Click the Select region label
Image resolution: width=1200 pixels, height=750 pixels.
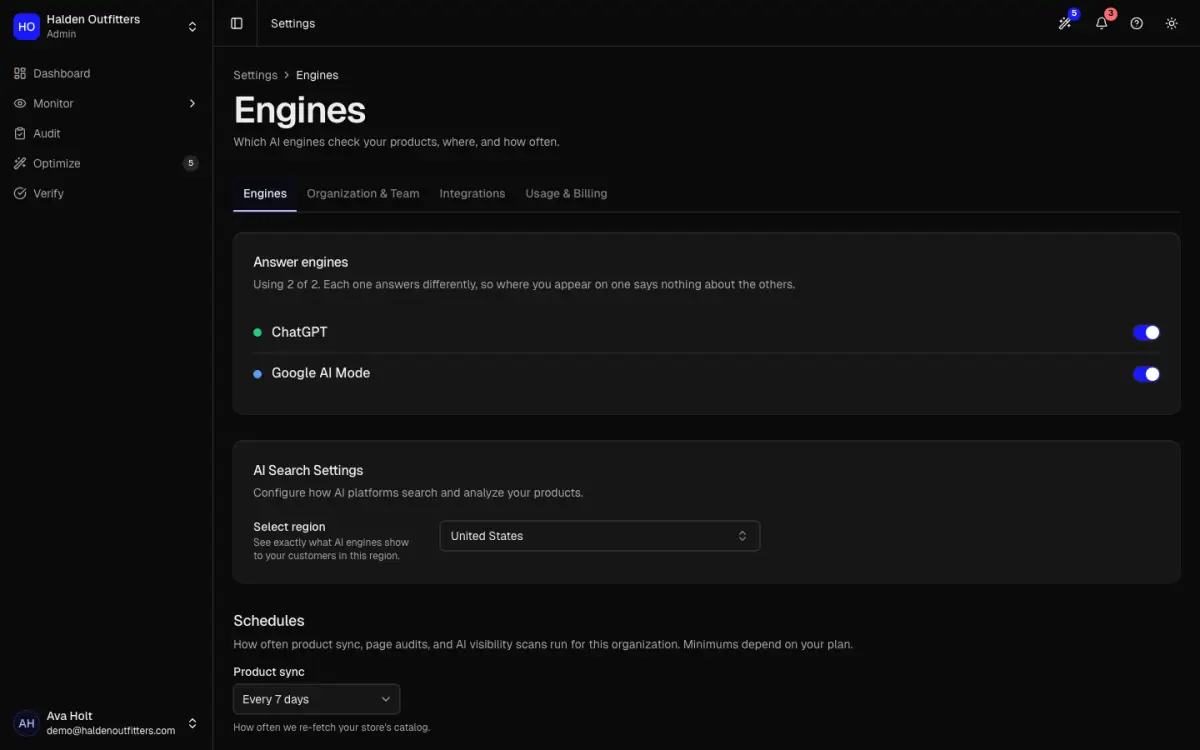click(289, 527)
